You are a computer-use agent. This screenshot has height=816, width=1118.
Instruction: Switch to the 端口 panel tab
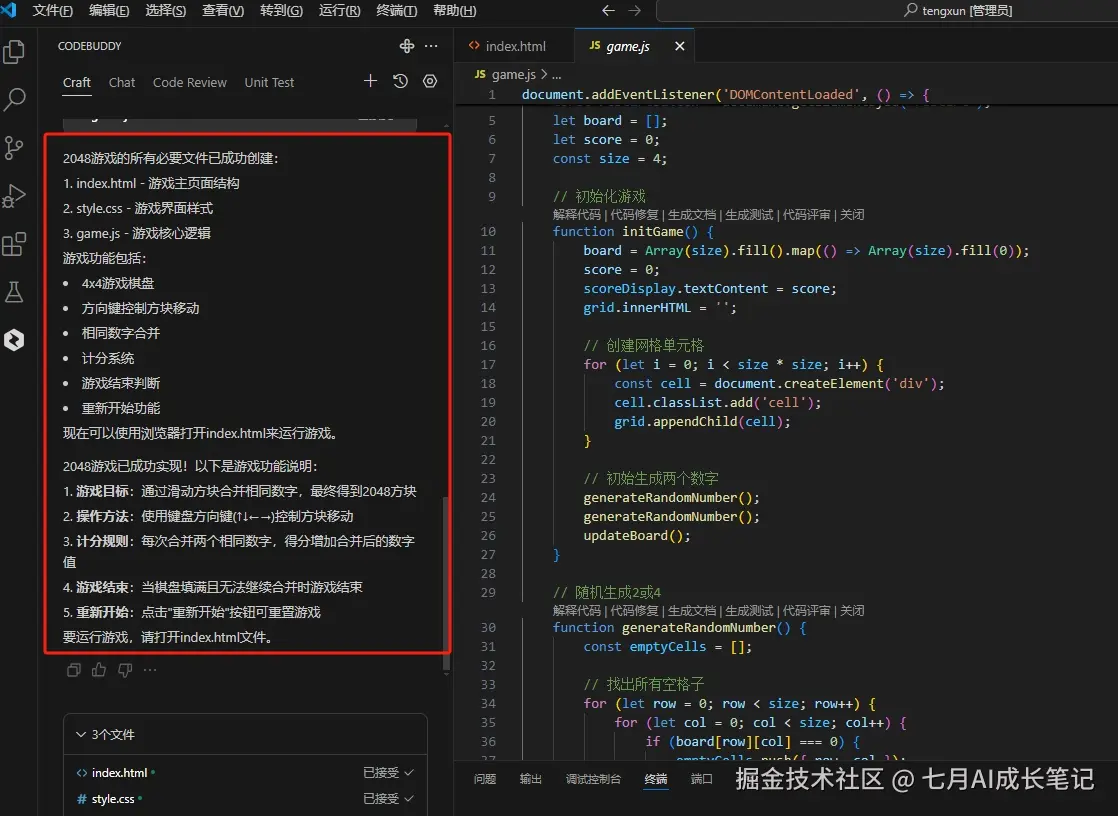tap(702, 779)
